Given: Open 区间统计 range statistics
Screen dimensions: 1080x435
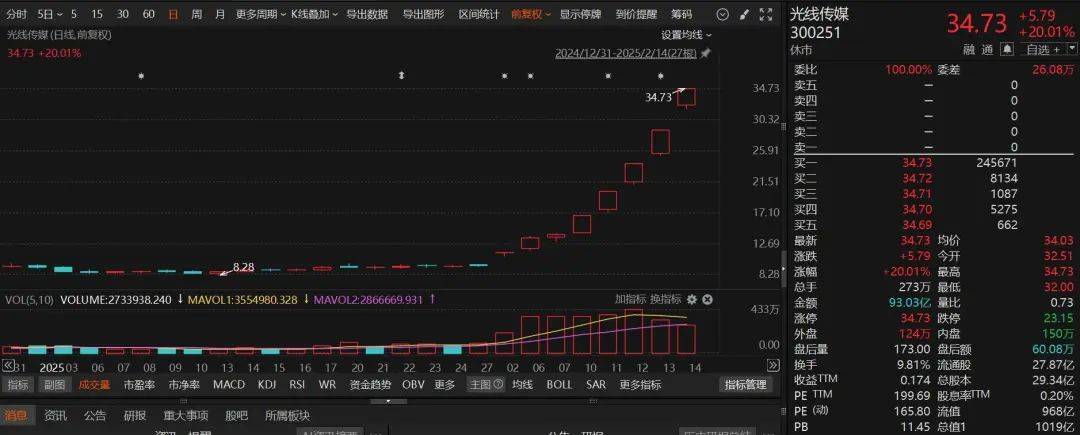Looking at the screenshot, I should [x=479, y=14].
